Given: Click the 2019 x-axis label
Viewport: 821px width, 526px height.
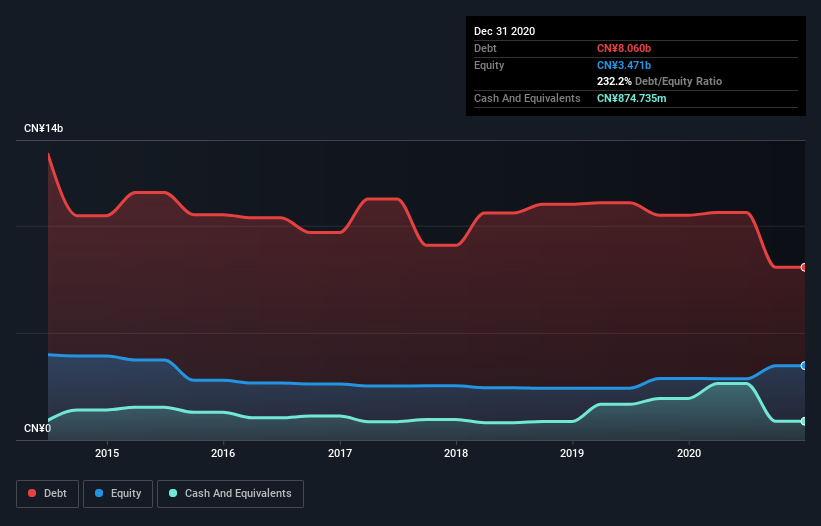Looking at the screenshot, I should point(572,453).
